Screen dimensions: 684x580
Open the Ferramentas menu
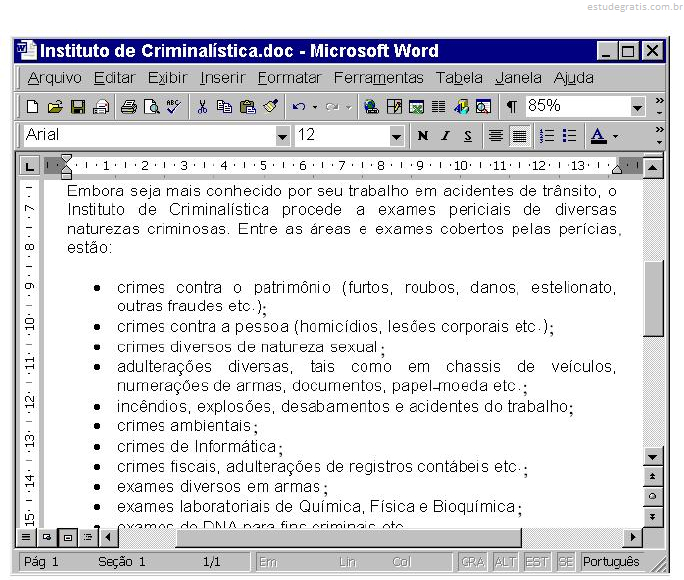(x=378, y=78)
